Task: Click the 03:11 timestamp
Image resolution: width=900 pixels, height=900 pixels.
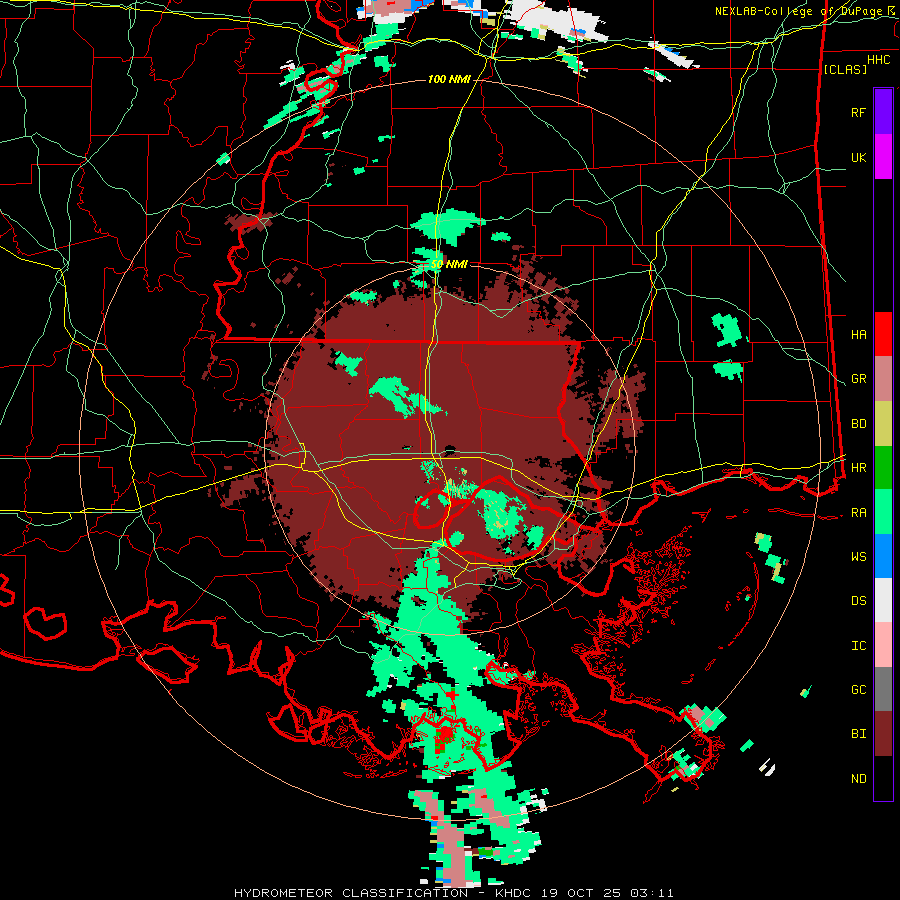Action: (x=651, y=893)
